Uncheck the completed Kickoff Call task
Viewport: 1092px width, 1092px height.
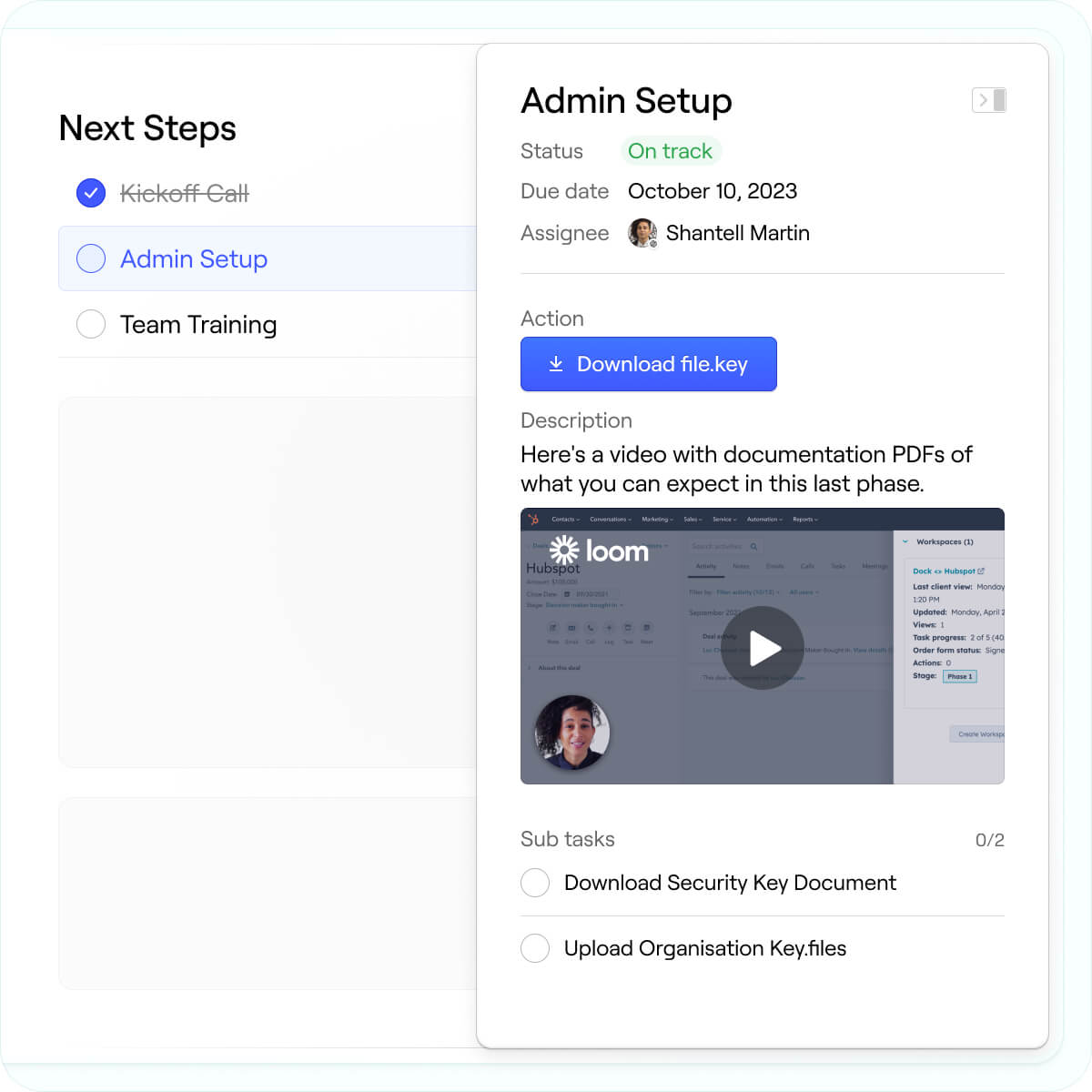(x=91, y=193)
